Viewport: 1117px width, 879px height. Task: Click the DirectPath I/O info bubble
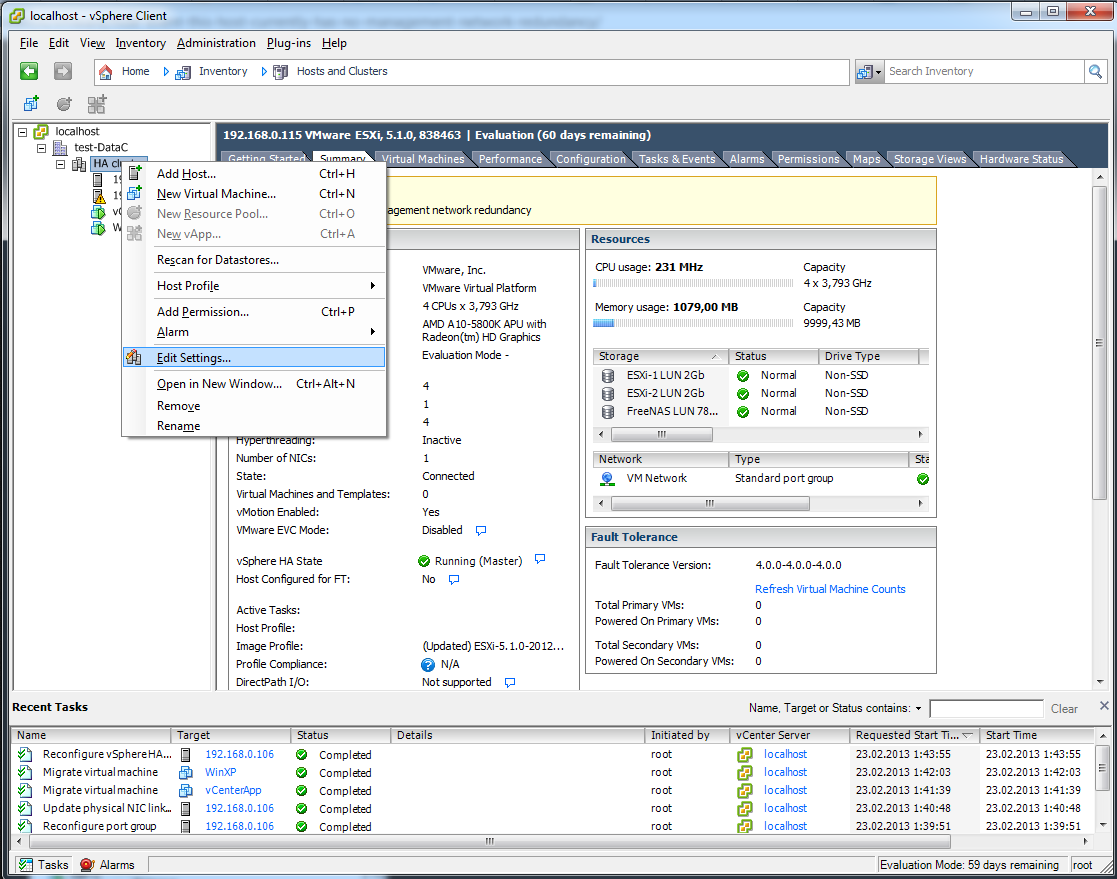click(510, 682)
